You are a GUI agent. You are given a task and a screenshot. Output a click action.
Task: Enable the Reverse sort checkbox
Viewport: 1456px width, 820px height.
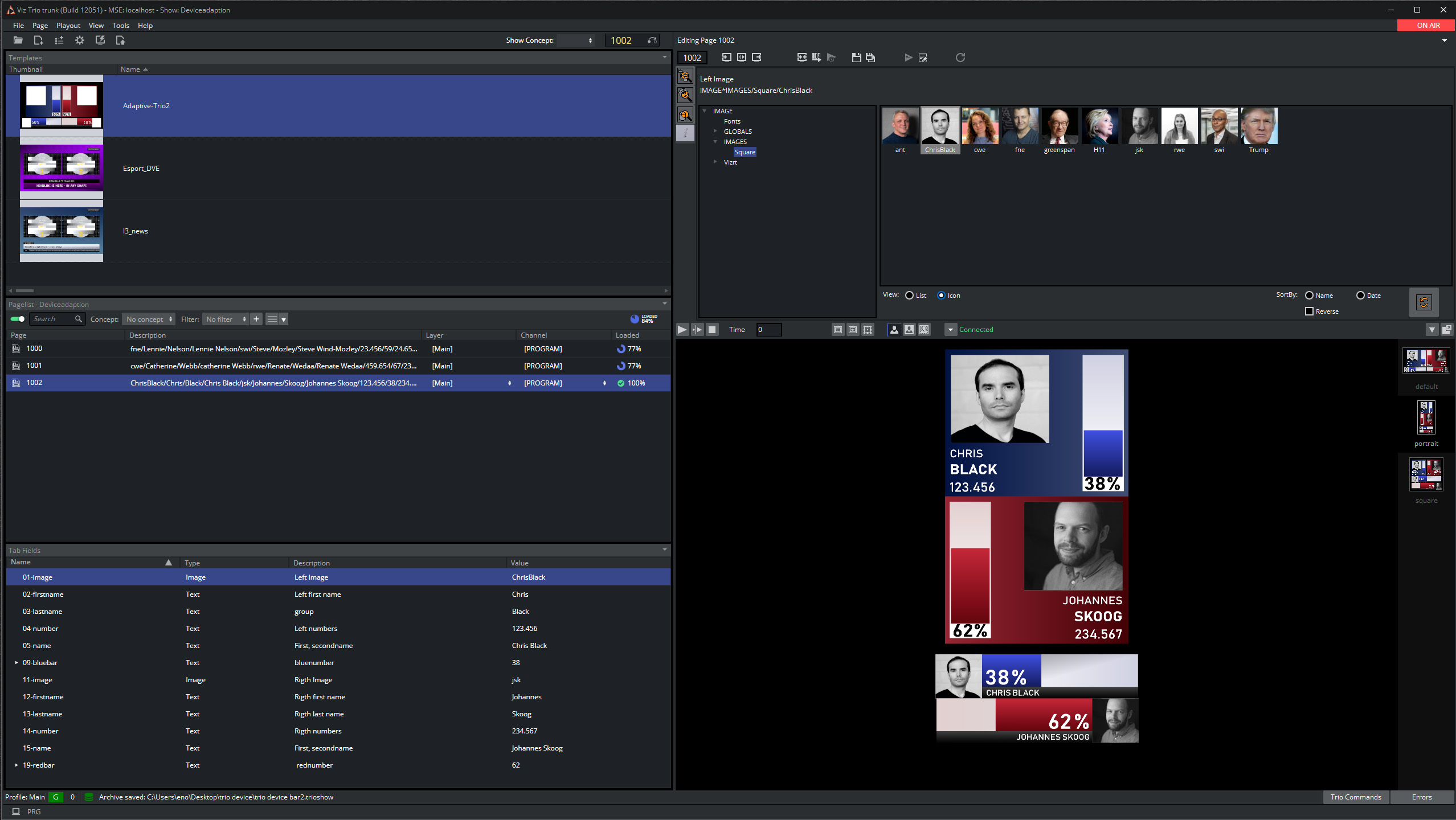pyautogui.click(x=1310, y=311)
